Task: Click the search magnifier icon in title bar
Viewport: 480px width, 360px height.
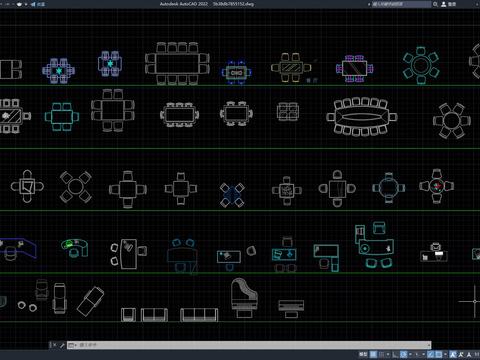Action: (435, 4)
